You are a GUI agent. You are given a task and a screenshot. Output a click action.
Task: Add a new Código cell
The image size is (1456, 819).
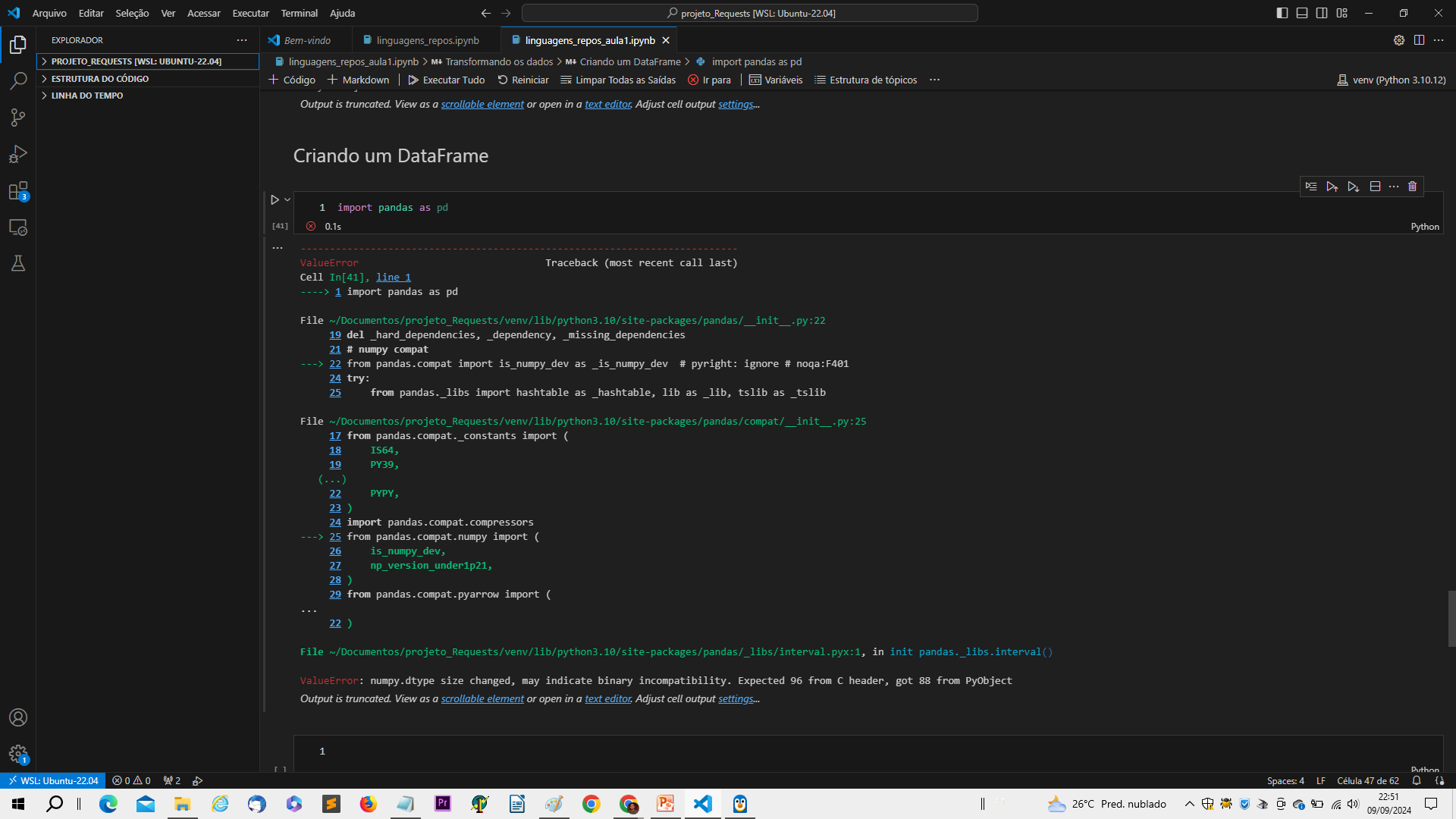pos(292,80)
